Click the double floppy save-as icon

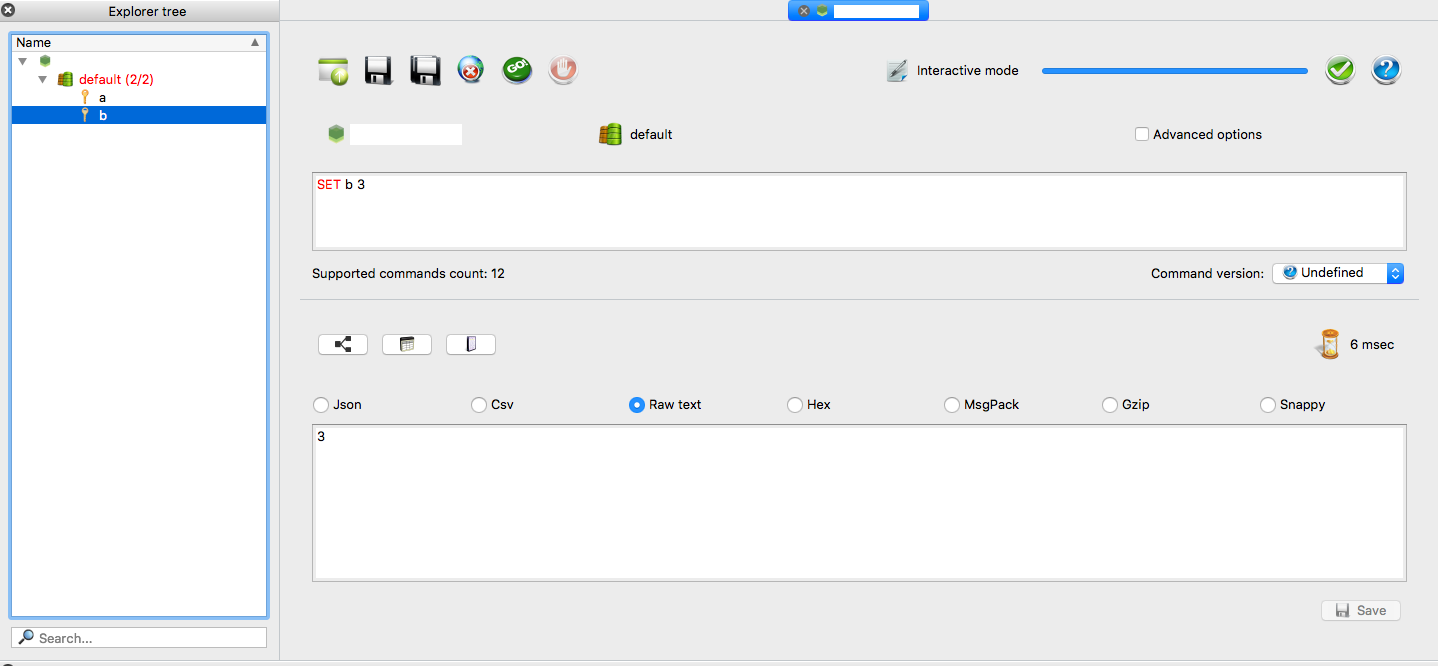click(425, 70)
